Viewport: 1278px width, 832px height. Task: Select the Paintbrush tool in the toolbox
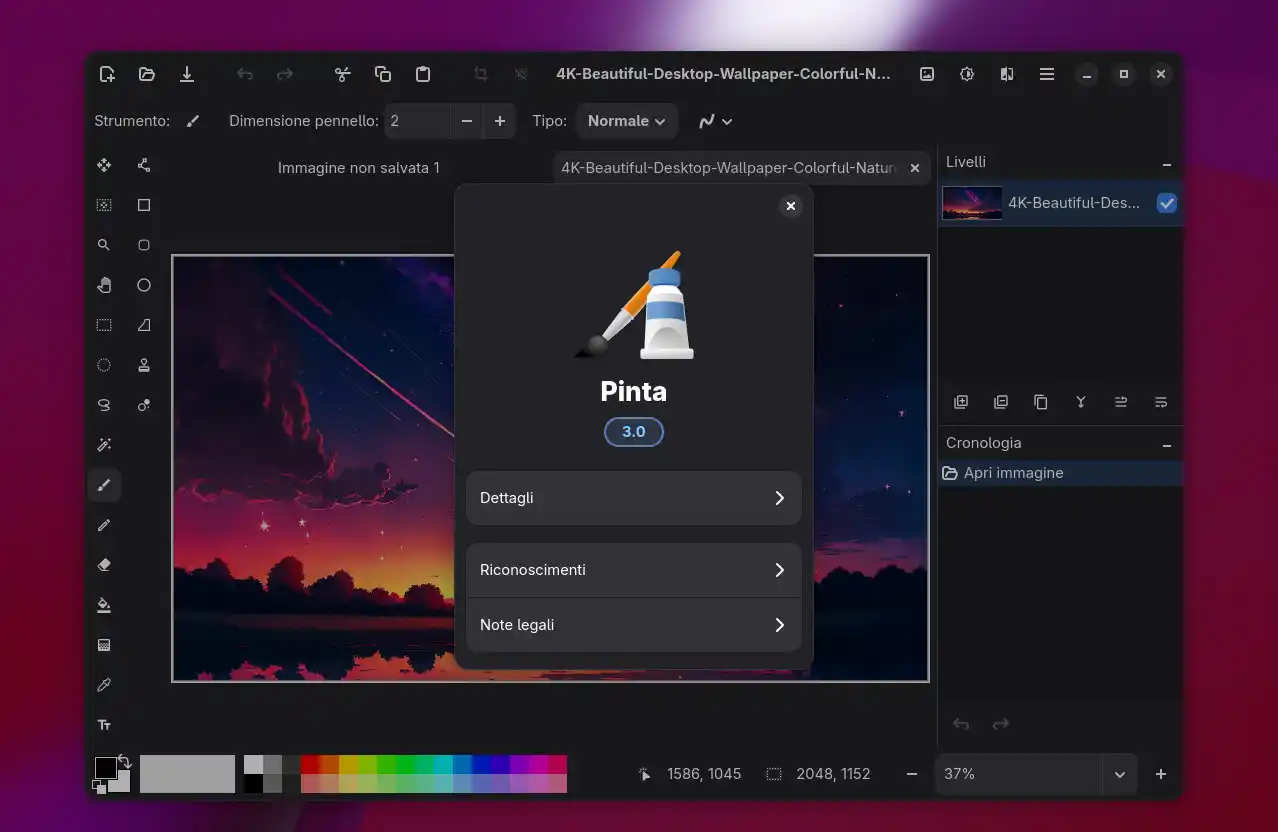[104, 486]
